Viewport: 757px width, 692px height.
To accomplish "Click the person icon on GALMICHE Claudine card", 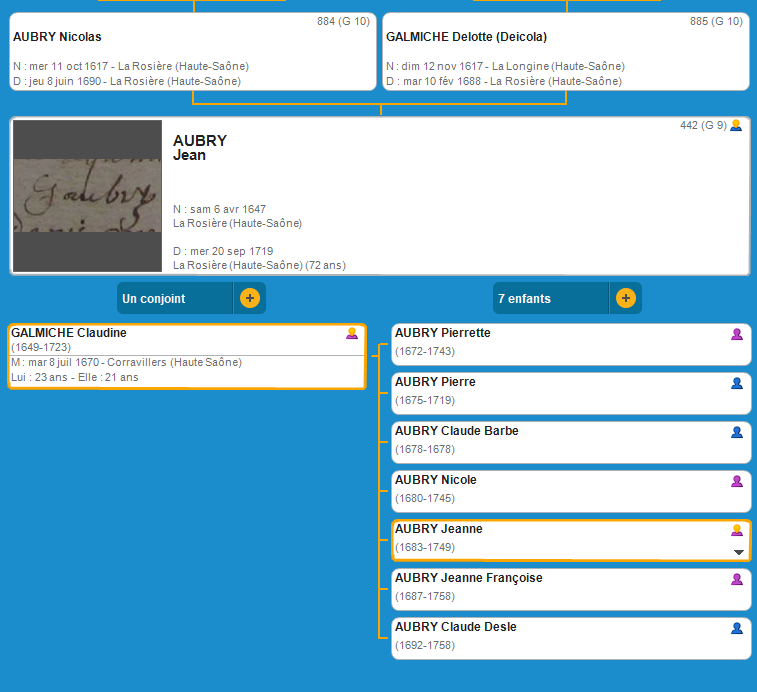I will click(352, 333).
